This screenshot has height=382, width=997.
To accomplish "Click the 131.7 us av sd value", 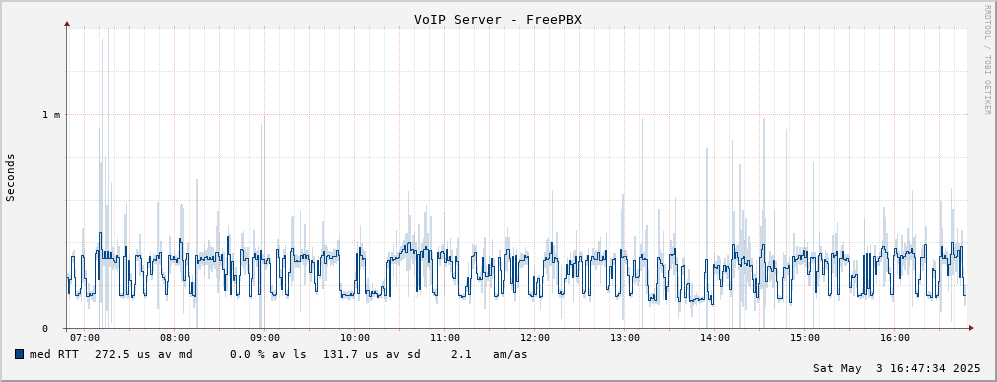I will [x=371, y=354].
